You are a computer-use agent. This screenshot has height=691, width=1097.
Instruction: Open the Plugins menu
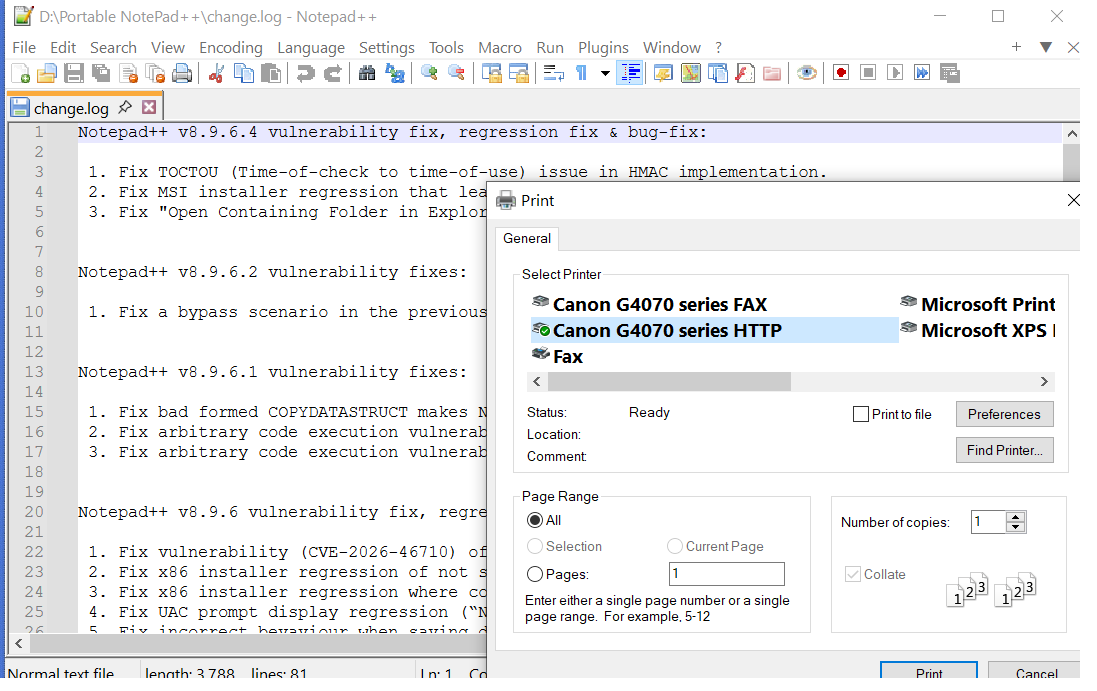603,48
